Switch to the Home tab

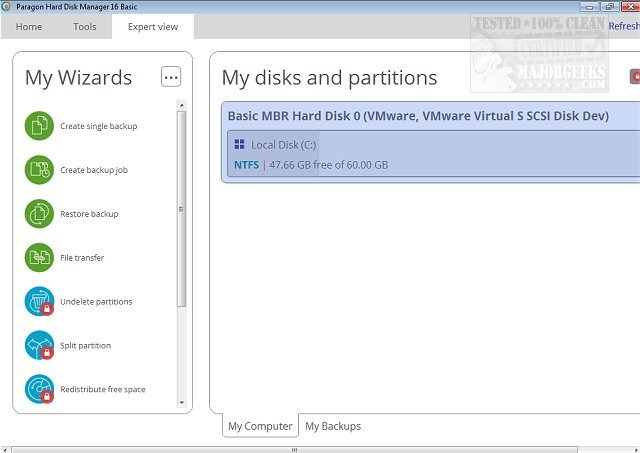[29, 27]
